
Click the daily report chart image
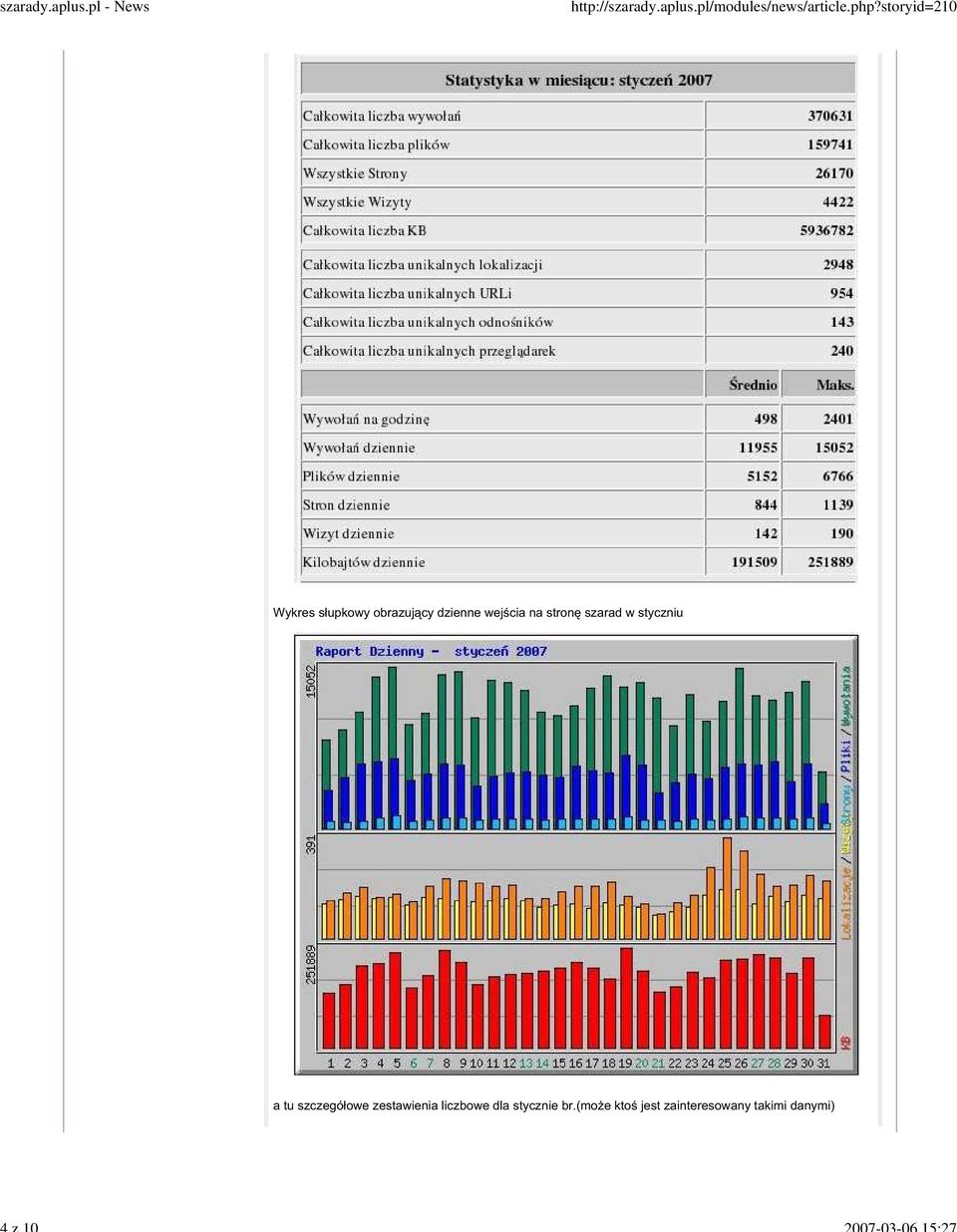pyautogui.click(x=576, y=855)
